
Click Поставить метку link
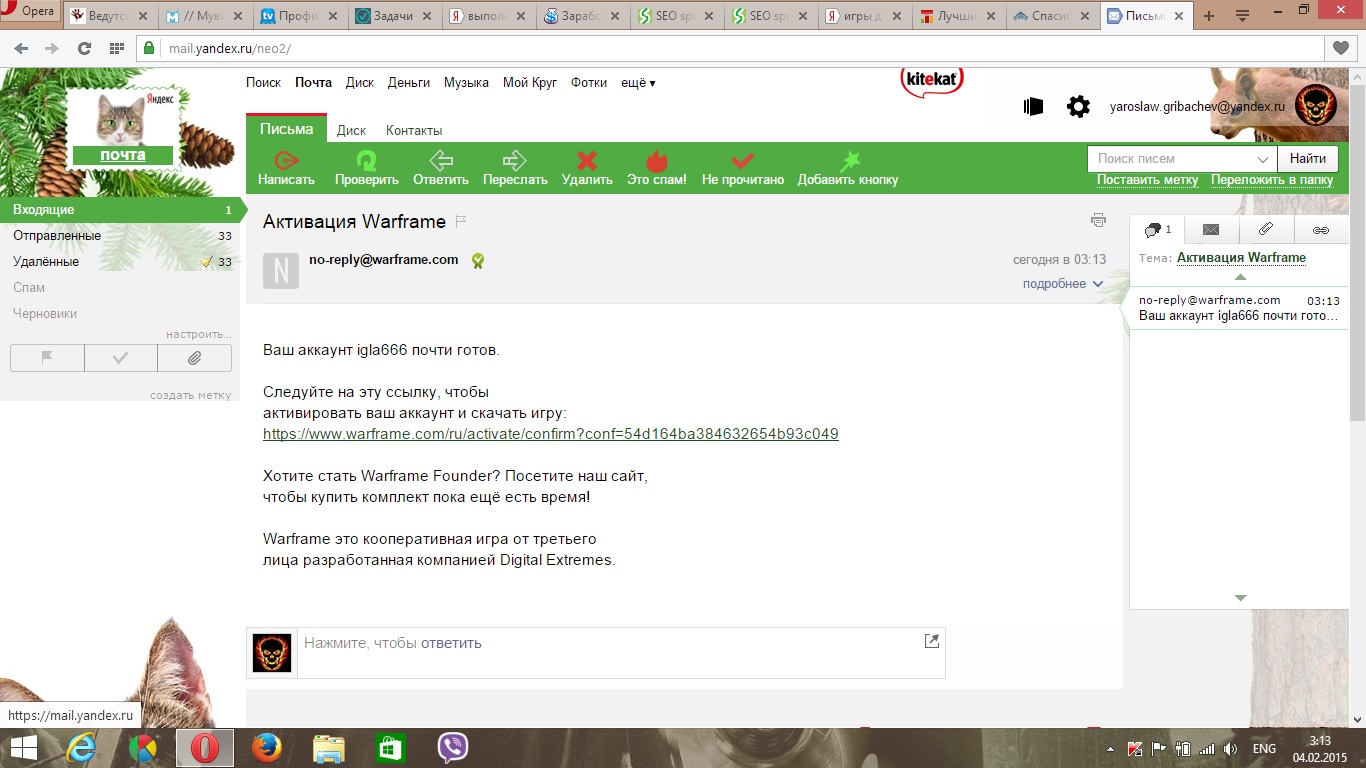(x=1147, y=181)
